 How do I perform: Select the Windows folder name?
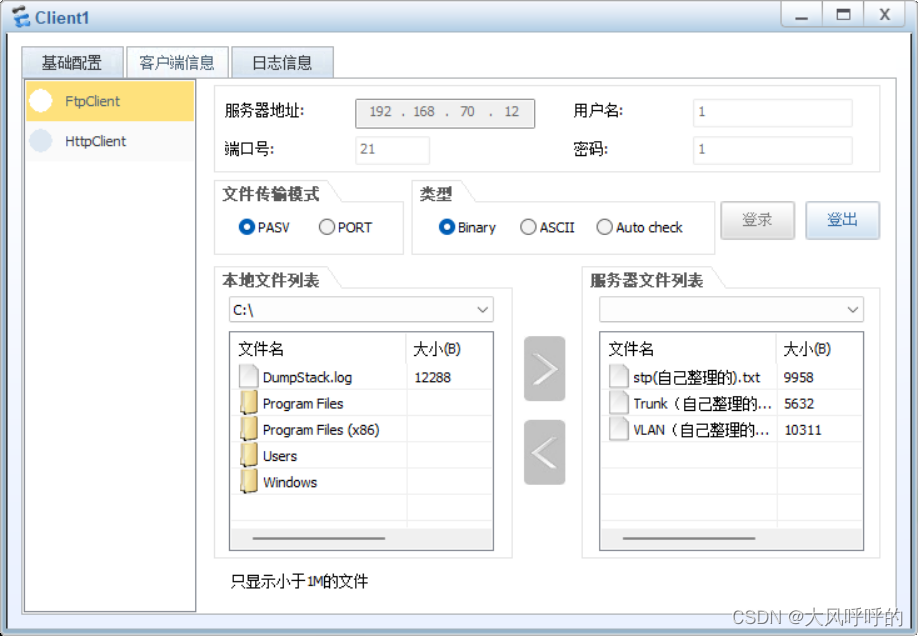tap(290, 482)
